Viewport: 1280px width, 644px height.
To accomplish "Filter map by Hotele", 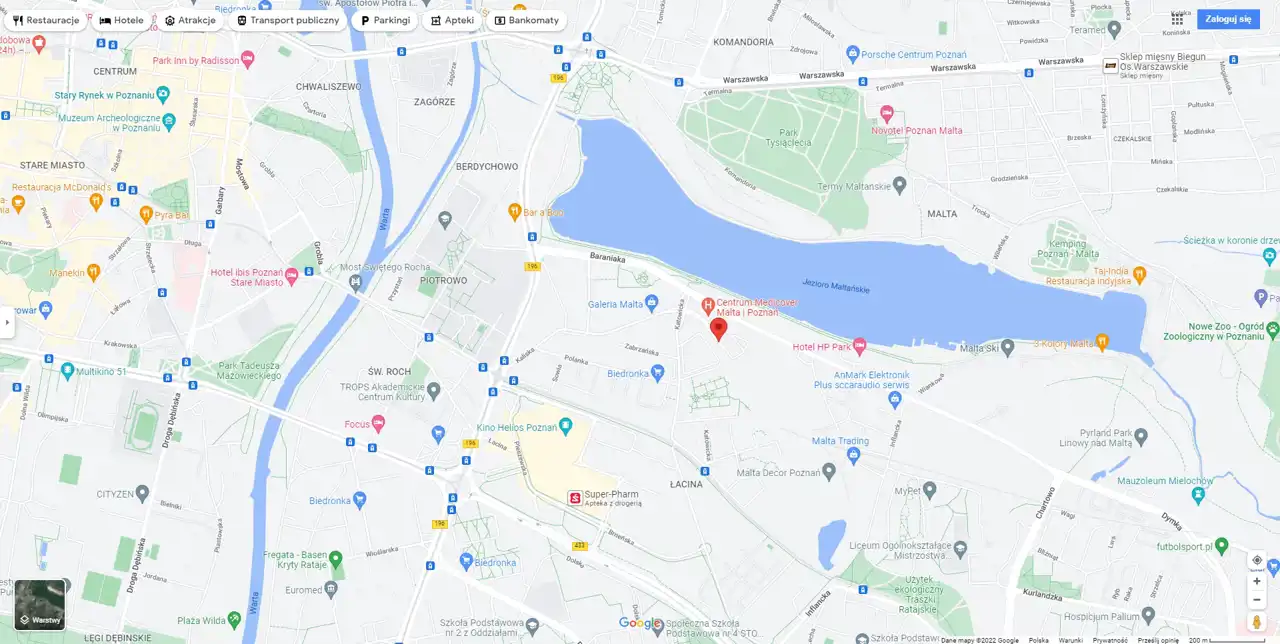I will click(x=121, y=20).
